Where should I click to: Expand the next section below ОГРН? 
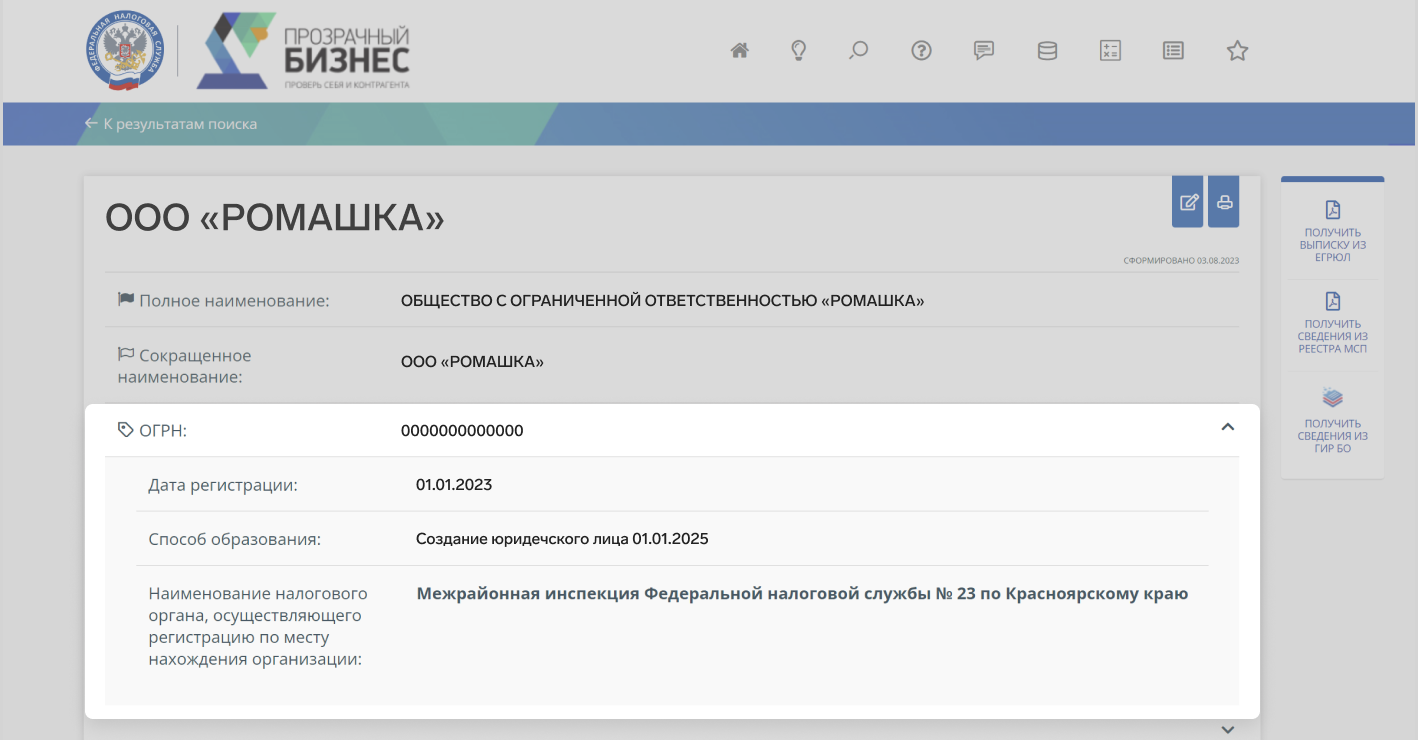(1228, 730)
